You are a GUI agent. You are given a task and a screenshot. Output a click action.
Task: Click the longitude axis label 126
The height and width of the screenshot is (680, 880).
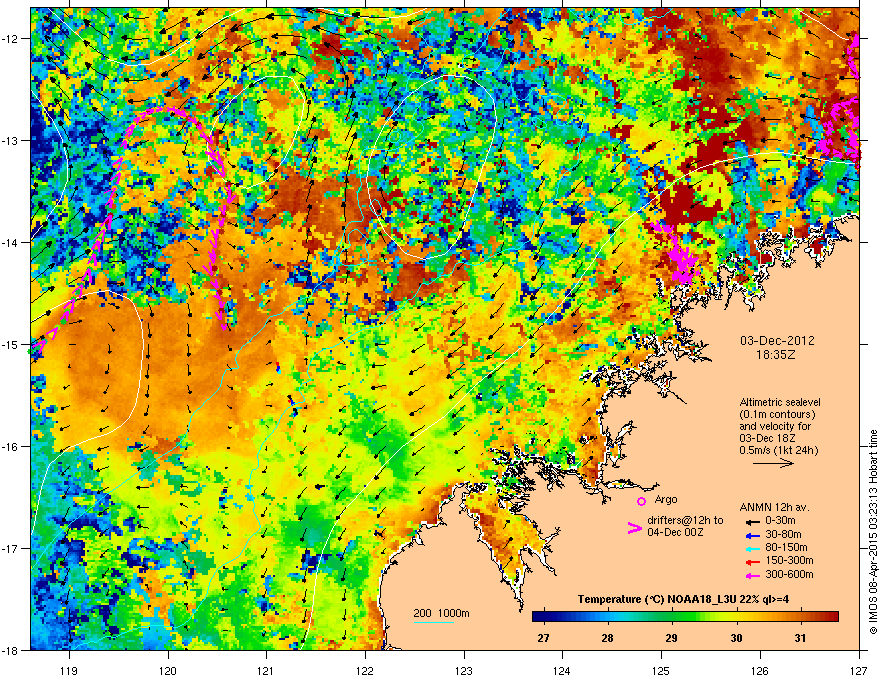760,671
